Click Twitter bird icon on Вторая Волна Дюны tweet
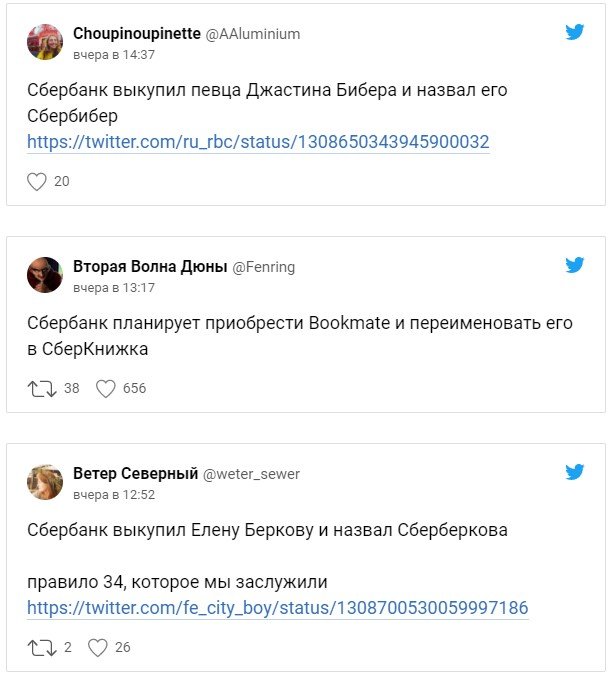The width and height of the screenshot is (610, 674). pos(574,265)
